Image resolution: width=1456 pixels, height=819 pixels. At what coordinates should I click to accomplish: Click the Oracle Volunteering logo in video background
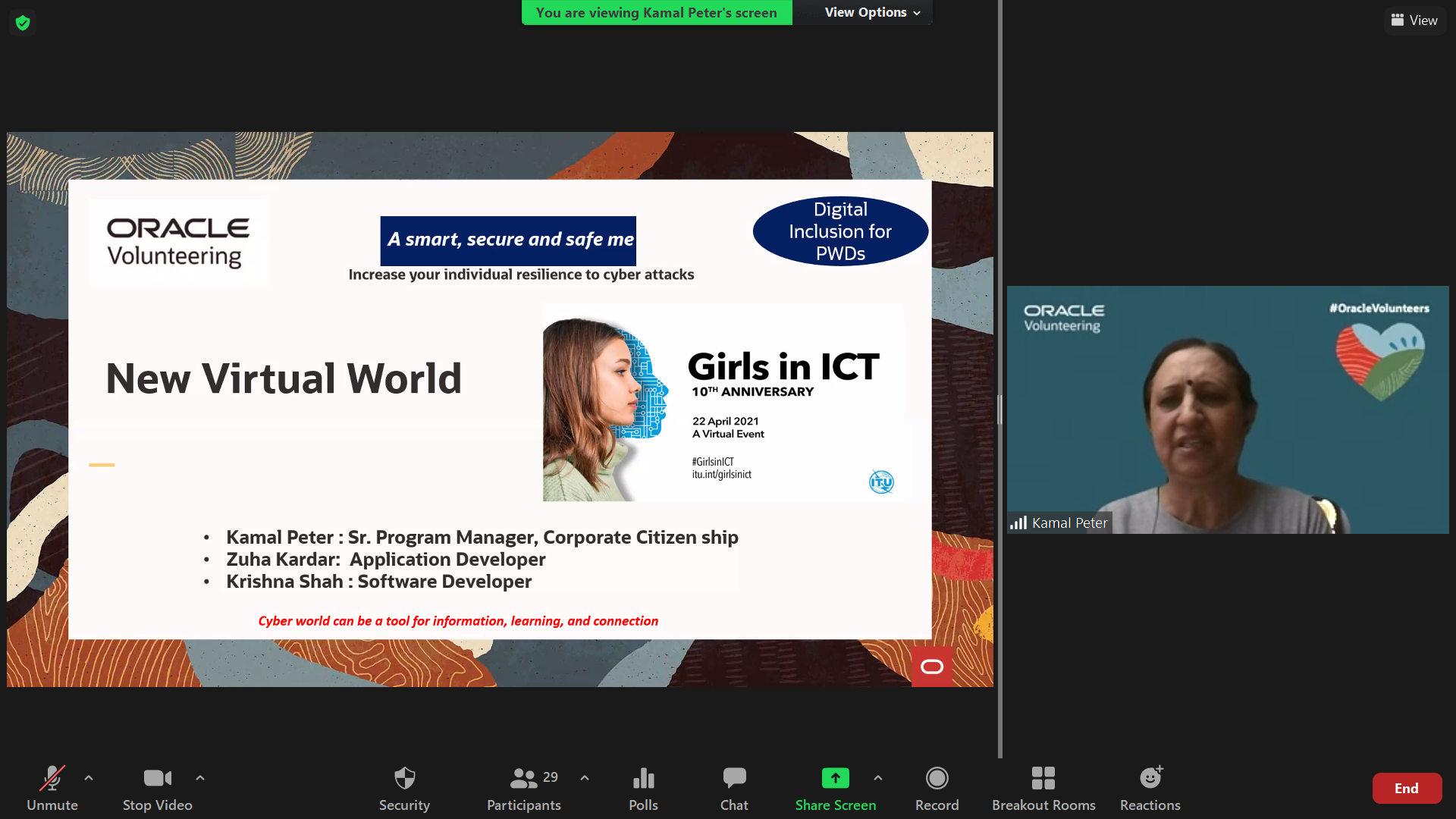pyautogui.click(x=1063, y=318)
